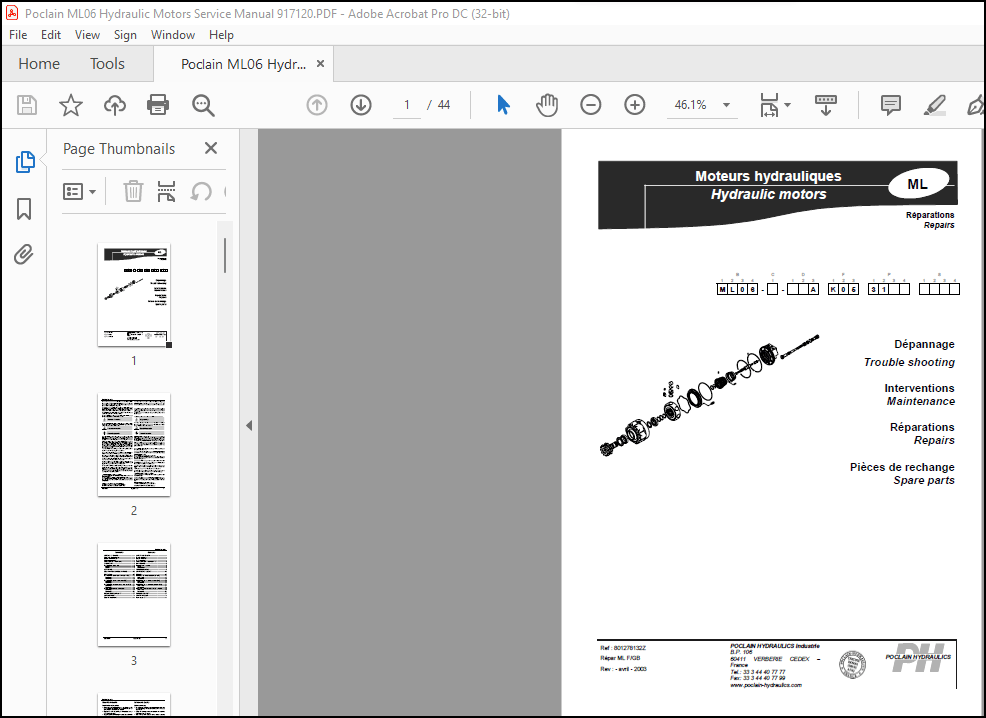
Task: Click the Search magnifier icon
Action: [x=202, y=104]
